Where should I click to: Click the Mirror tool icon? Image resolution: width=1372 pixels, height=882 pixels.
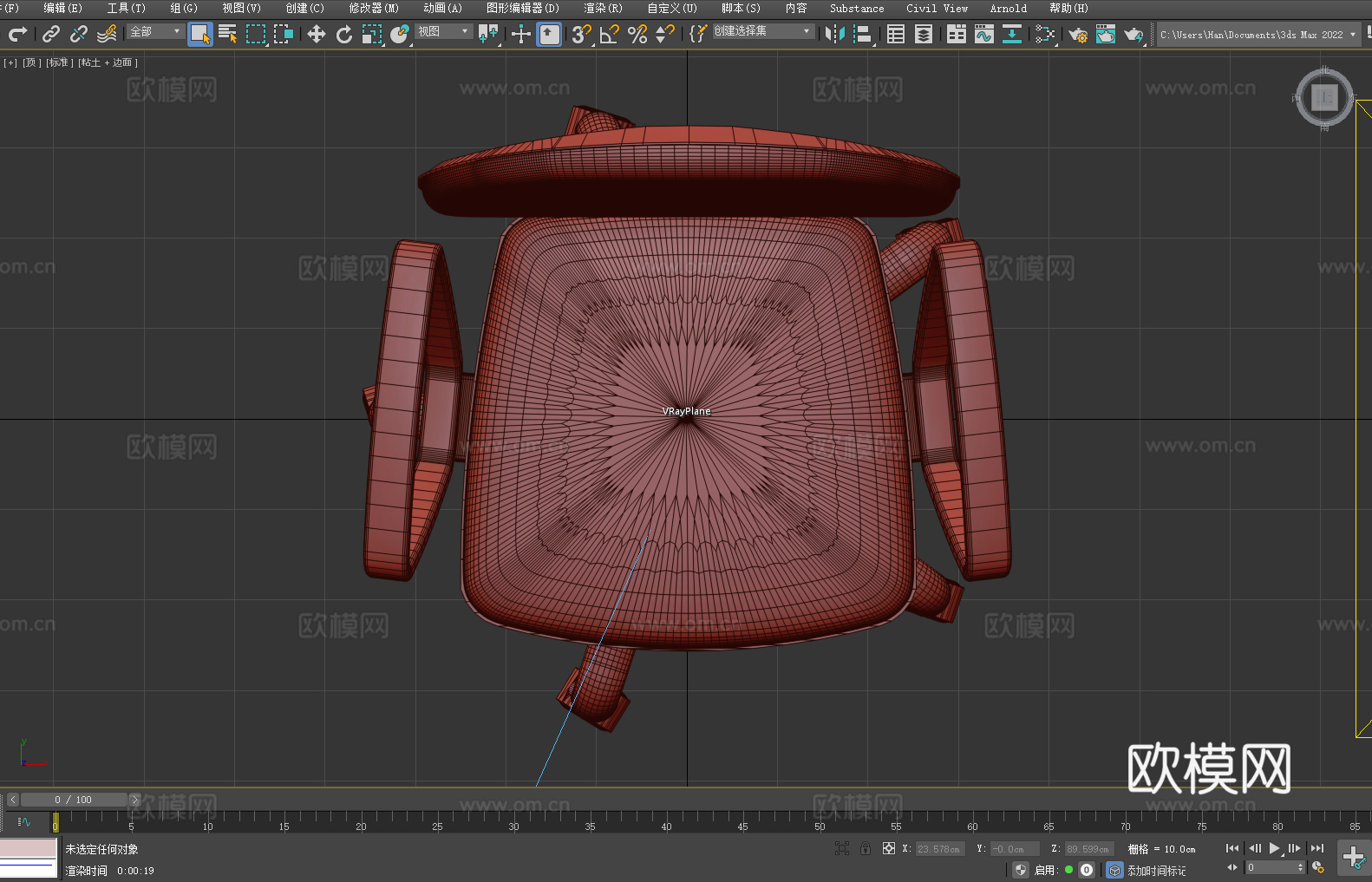(835, 34)
